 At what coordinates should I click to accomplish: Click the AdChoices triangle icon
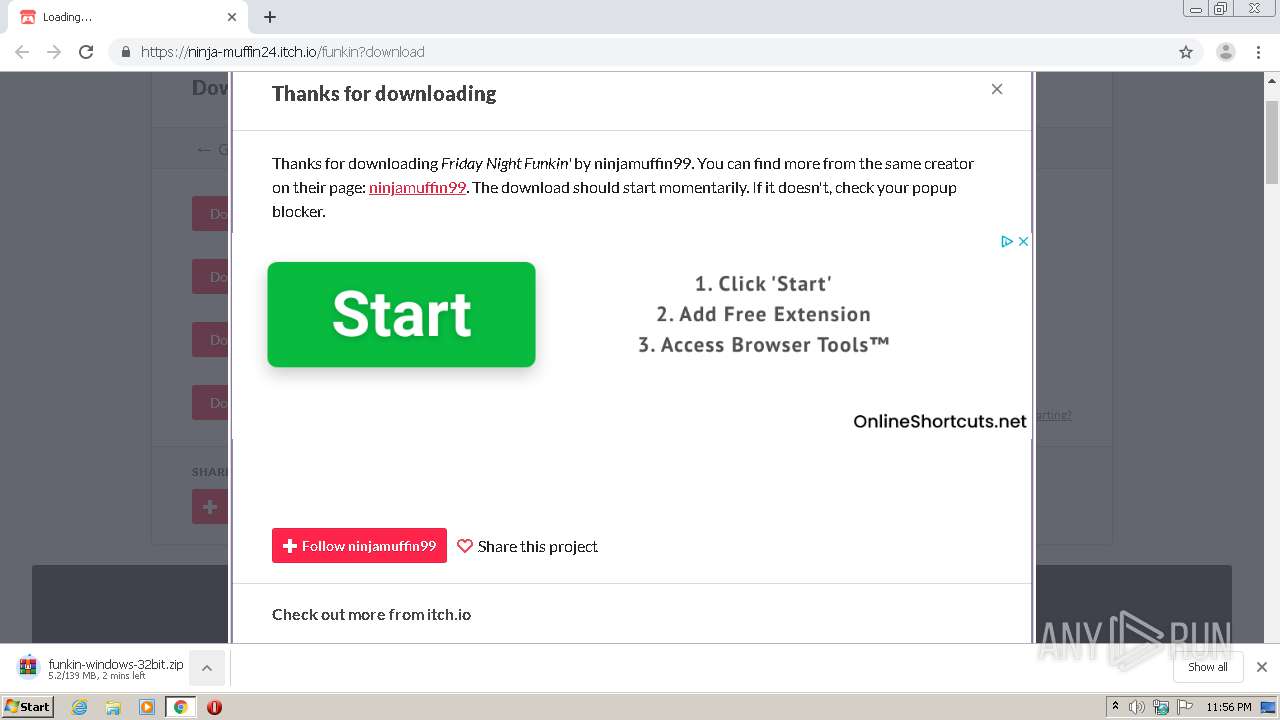[x=1007, y=241]
